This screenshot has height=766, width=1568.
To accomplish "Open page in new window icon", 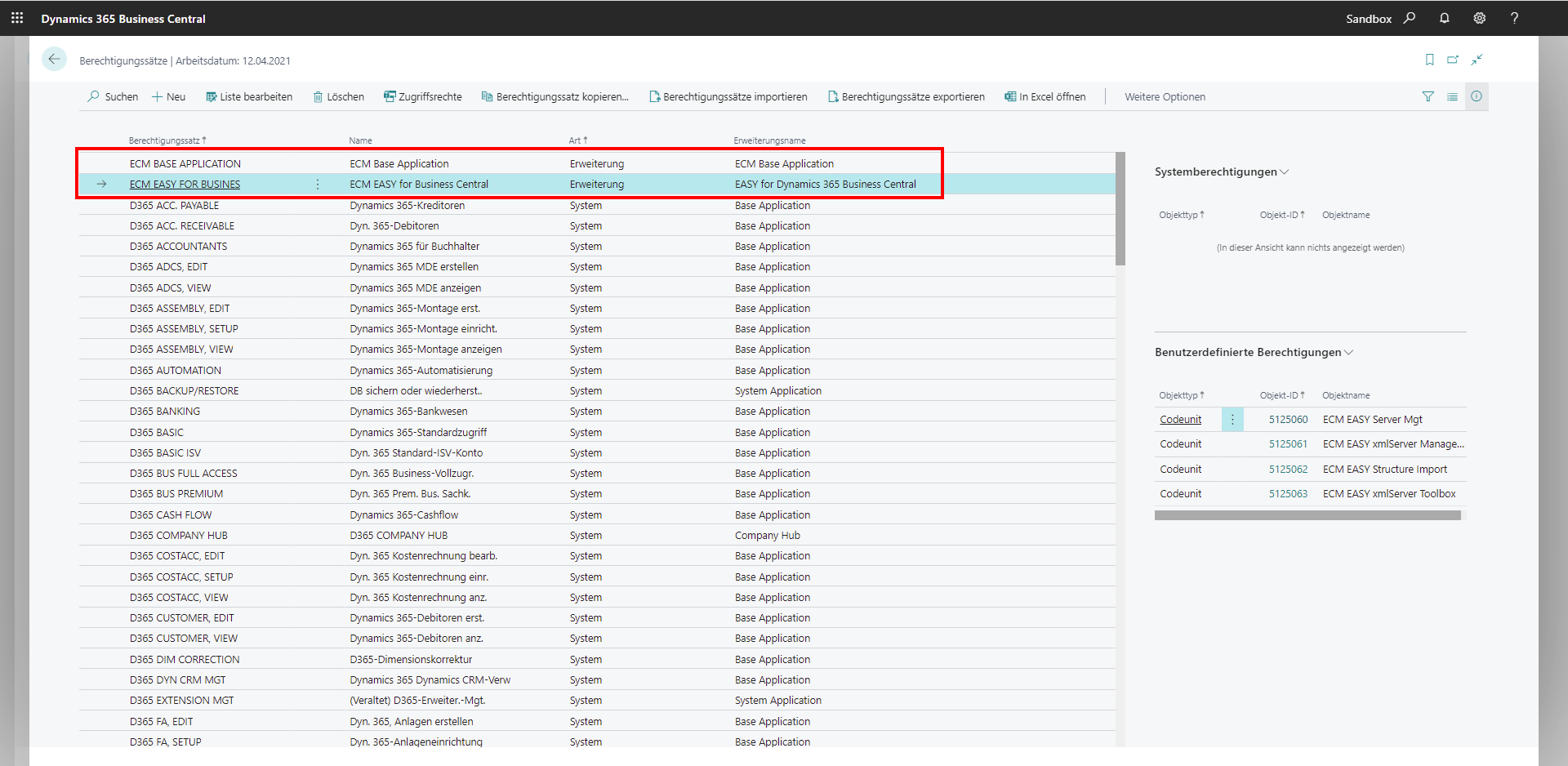I will (x=1453, y=60).
